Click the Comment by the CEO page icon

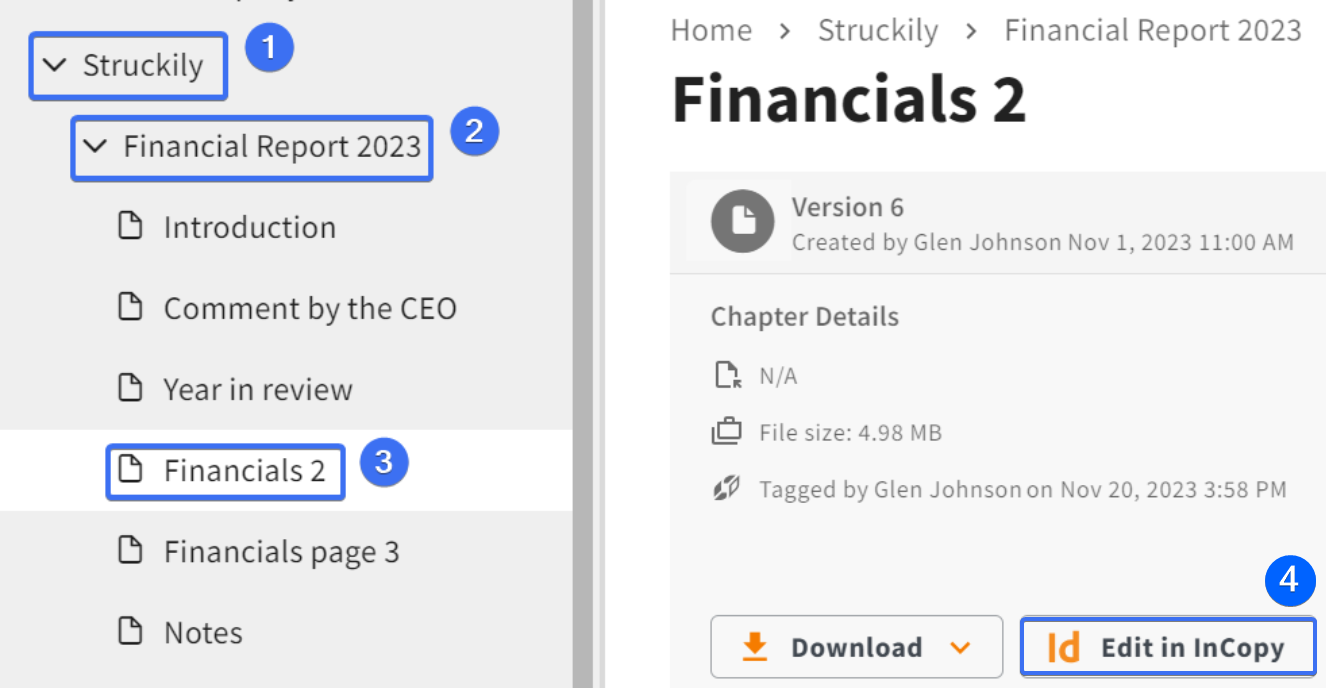pyautogui.click(x=130, y=308)
